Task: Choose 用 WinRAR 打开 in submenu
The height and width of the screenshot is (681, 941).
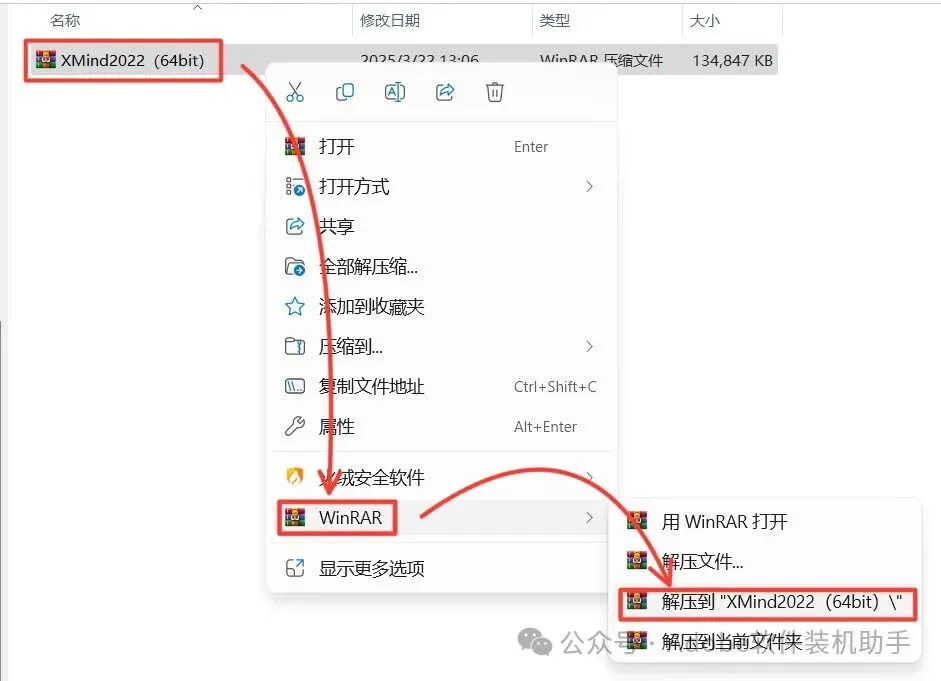Action: pos(765,521)
